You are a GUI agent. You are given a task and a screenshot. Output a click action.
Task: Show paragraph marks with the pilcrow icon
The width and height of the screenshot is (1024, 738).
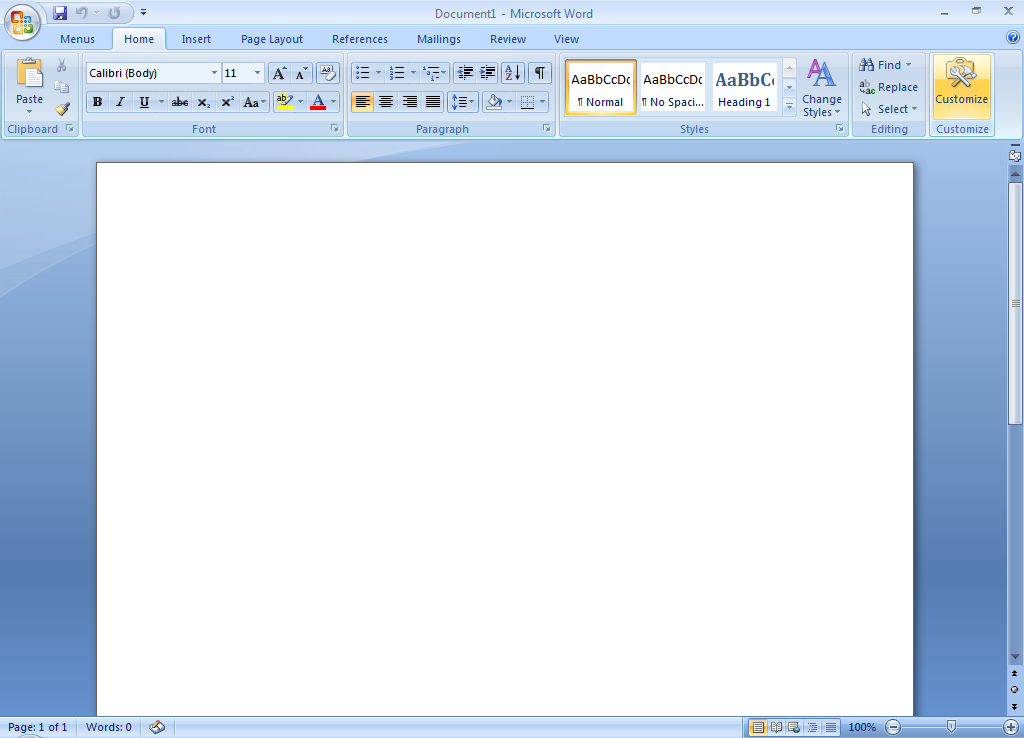point(538,72)
